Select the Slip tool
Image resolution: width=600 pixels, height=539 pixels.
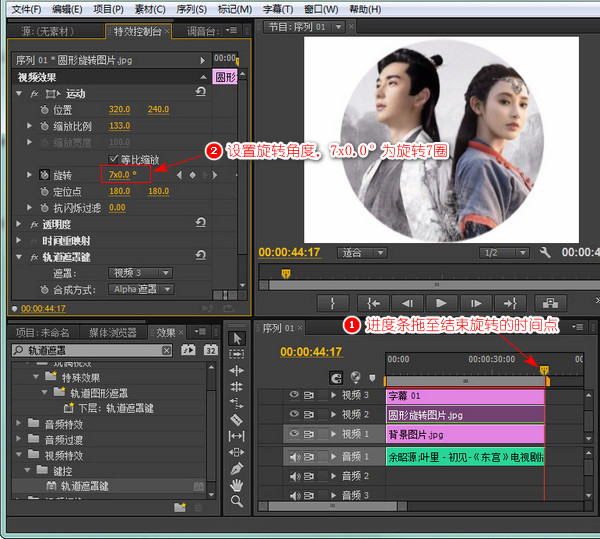click(237, 436)
